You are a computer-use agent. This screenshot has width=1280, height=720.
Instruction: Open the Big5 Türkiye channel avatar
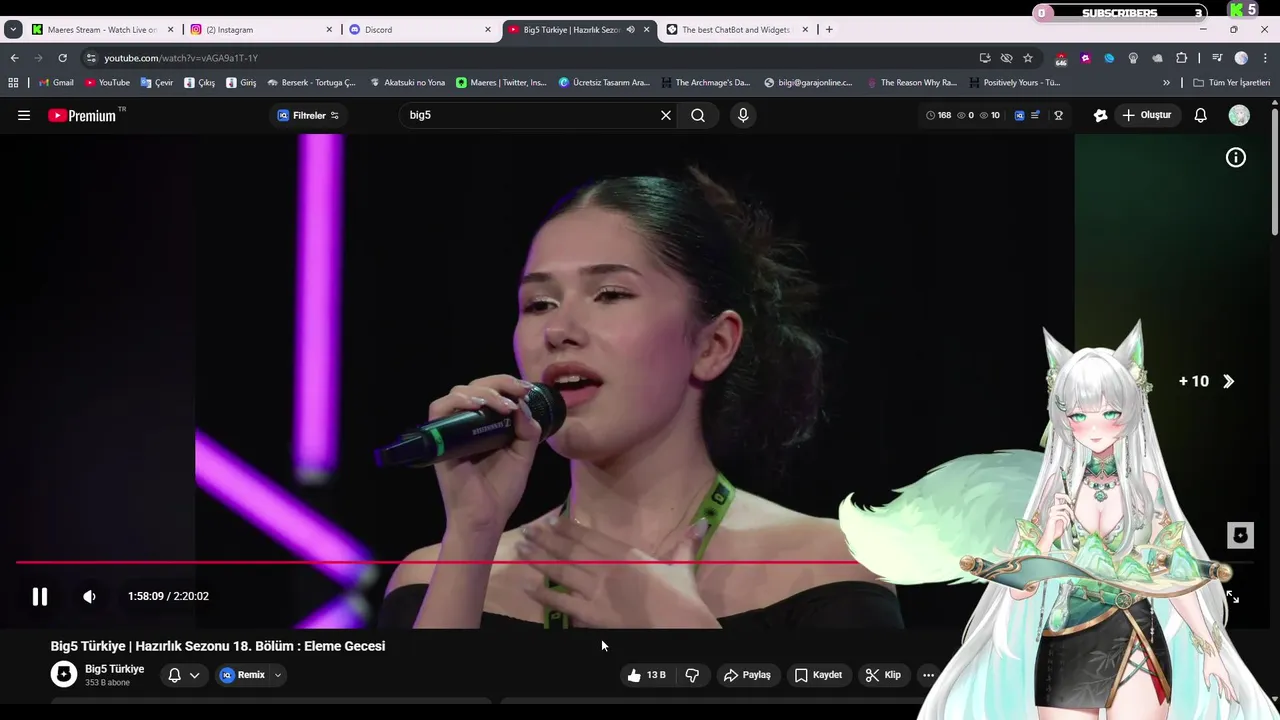[64, 674]
